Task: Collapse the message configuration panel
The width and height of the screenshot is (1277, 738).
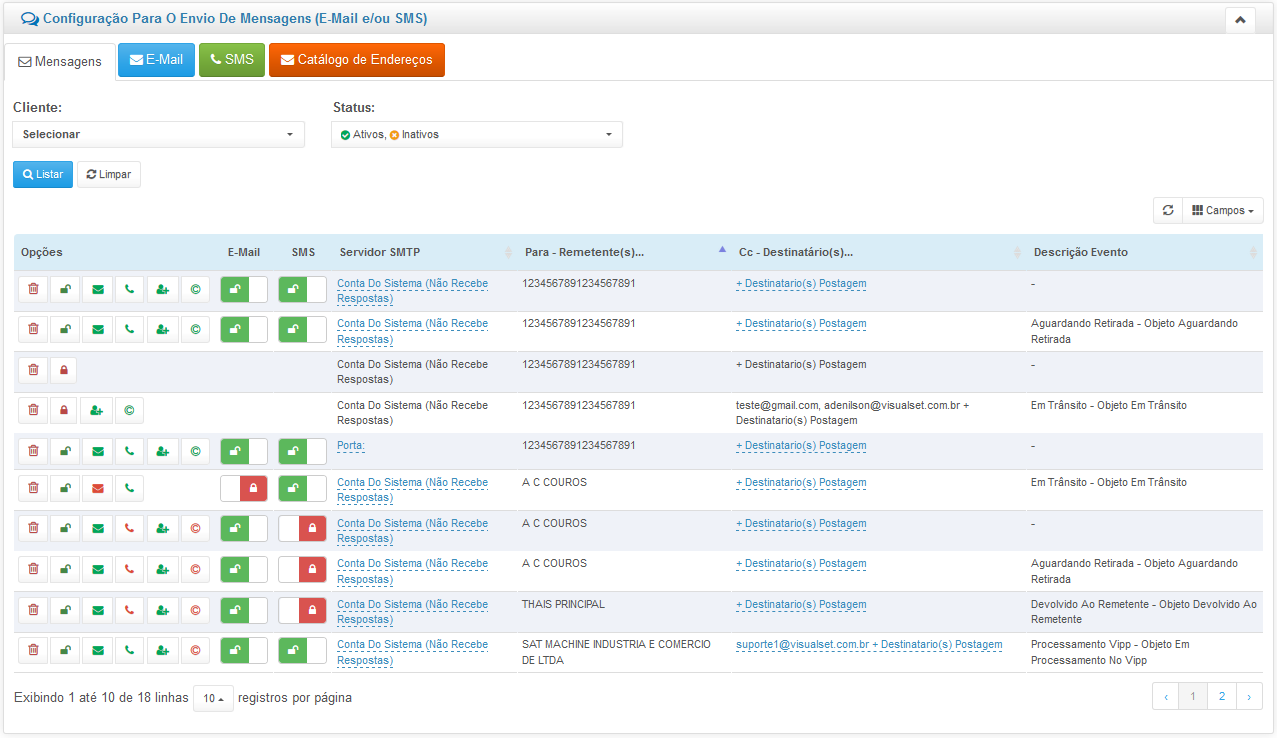Action: (x=1239, y=20)
